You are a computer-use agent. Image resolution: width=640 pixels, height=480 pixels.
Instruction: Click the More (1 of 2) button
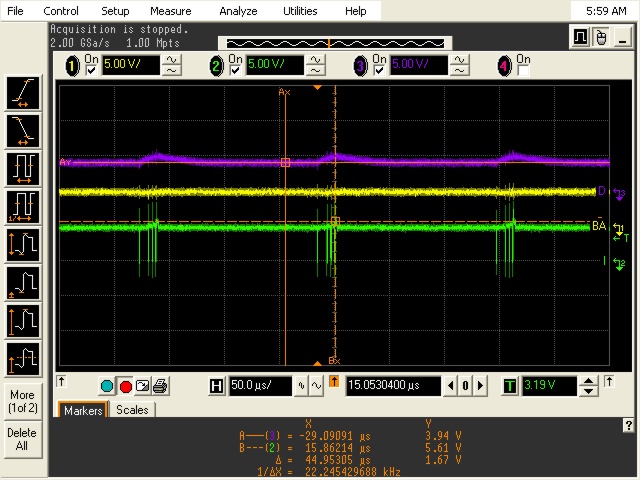[x=23, y=401]
